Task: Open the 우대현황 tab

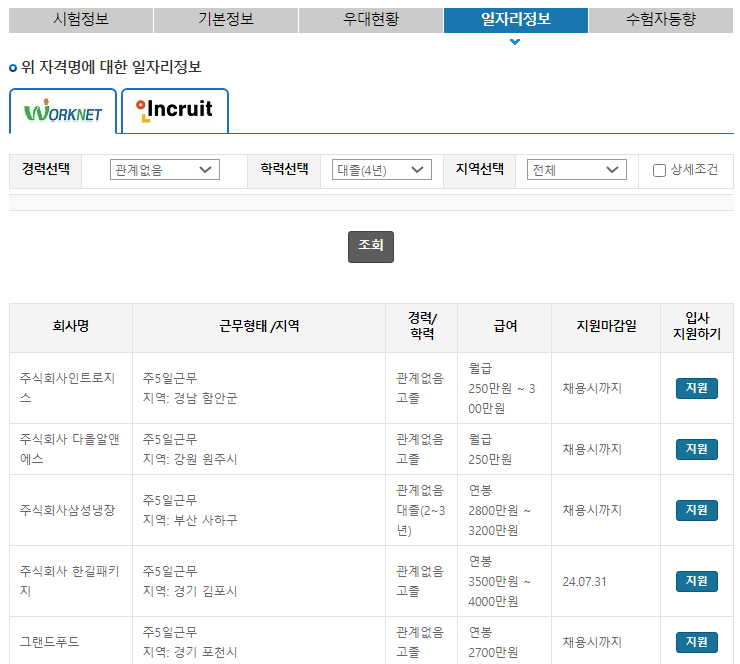Action: 370,20
